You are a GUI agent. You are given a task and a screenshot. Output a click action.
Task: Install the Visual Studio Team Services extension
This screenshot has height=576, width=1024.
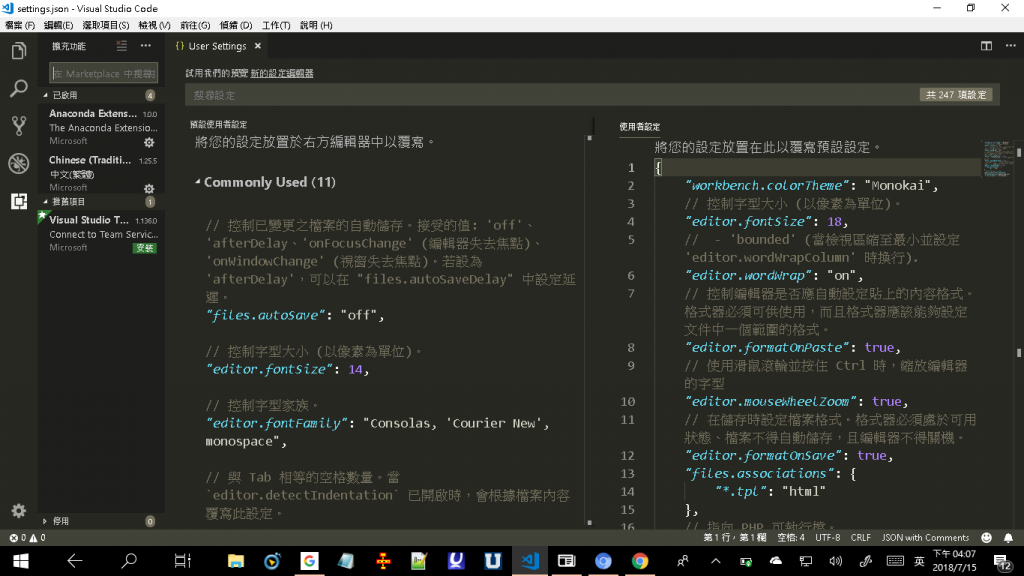click(144, 248)
